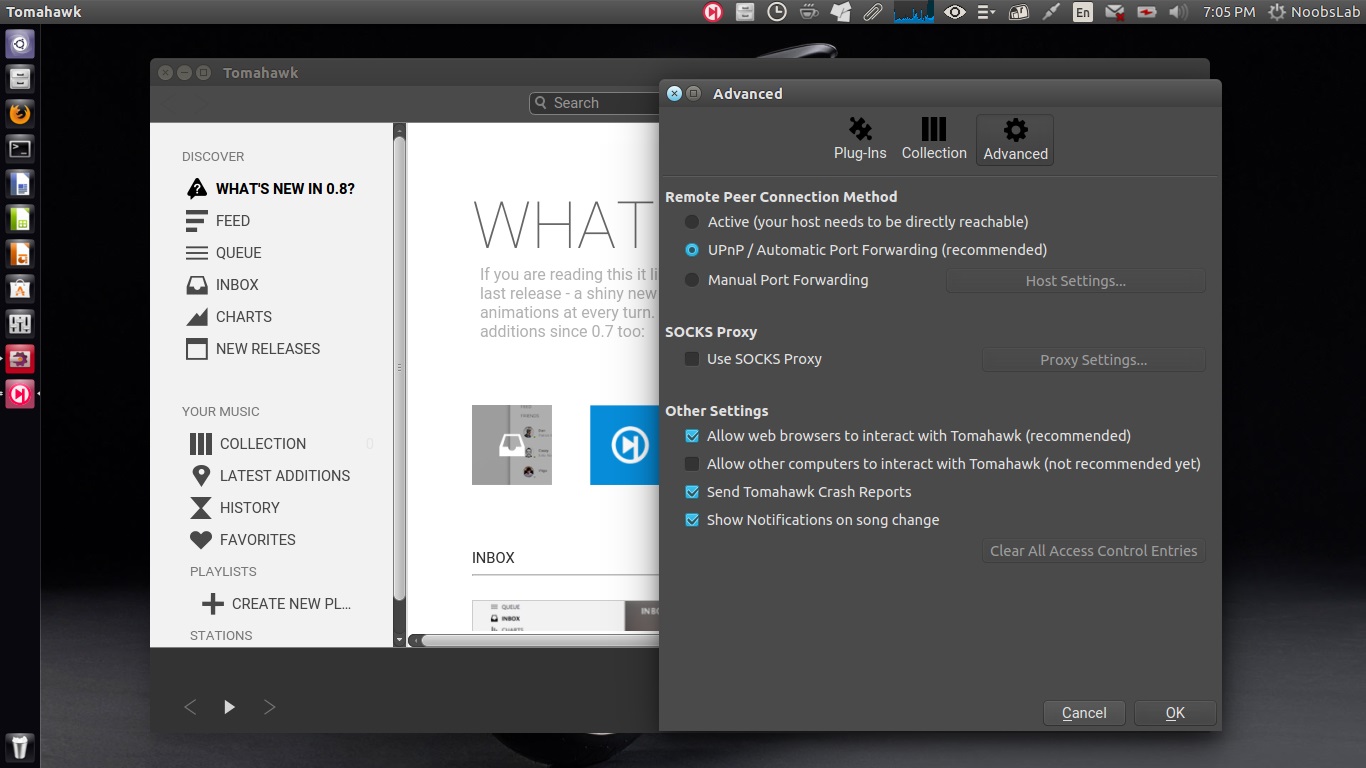Launch Firefox from the launcher
1366x768 pixels.
point(20,114)
